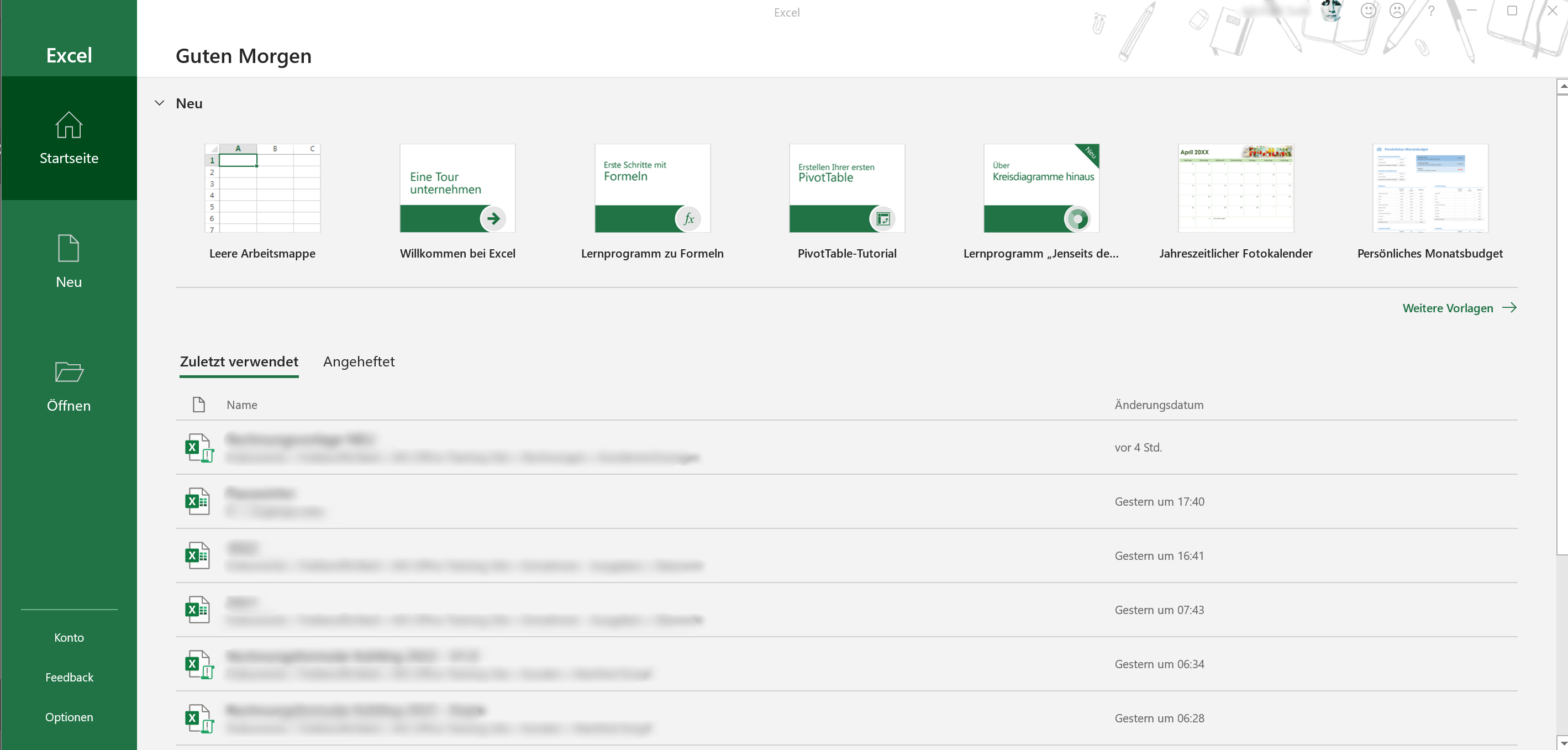Click the Excel file icon dated Gestern um 16:41
Image resolution: width=1568 pixels, height=750 pixels.
coord(198,556)
